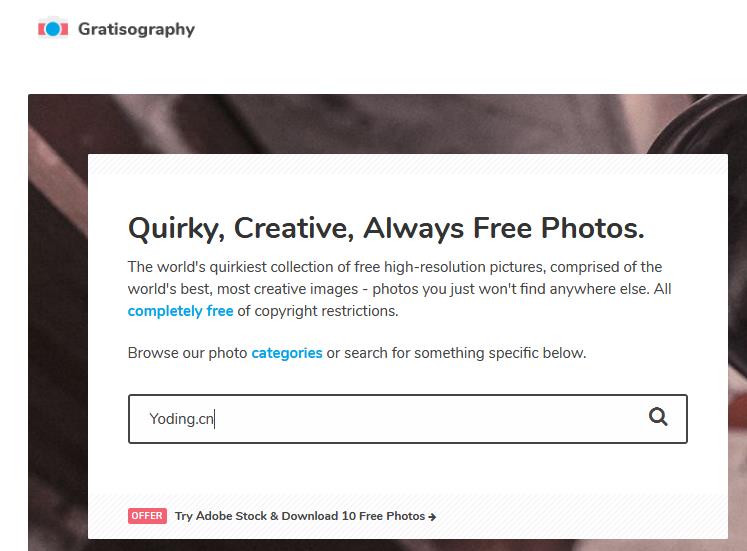Click the Gratisography camera logo icon

53,29
